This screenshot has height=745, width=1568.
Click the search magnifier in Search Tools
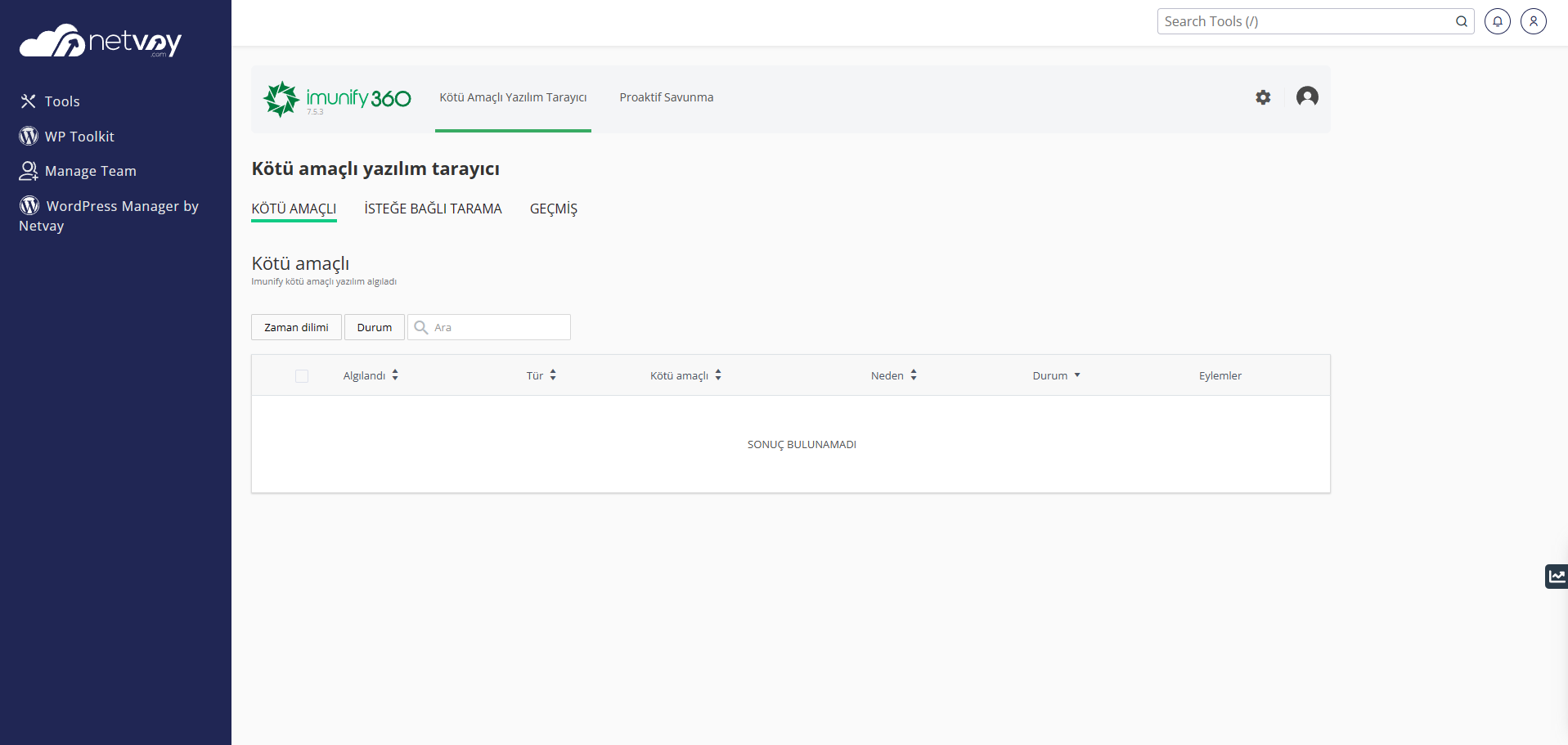[1461, 21]
